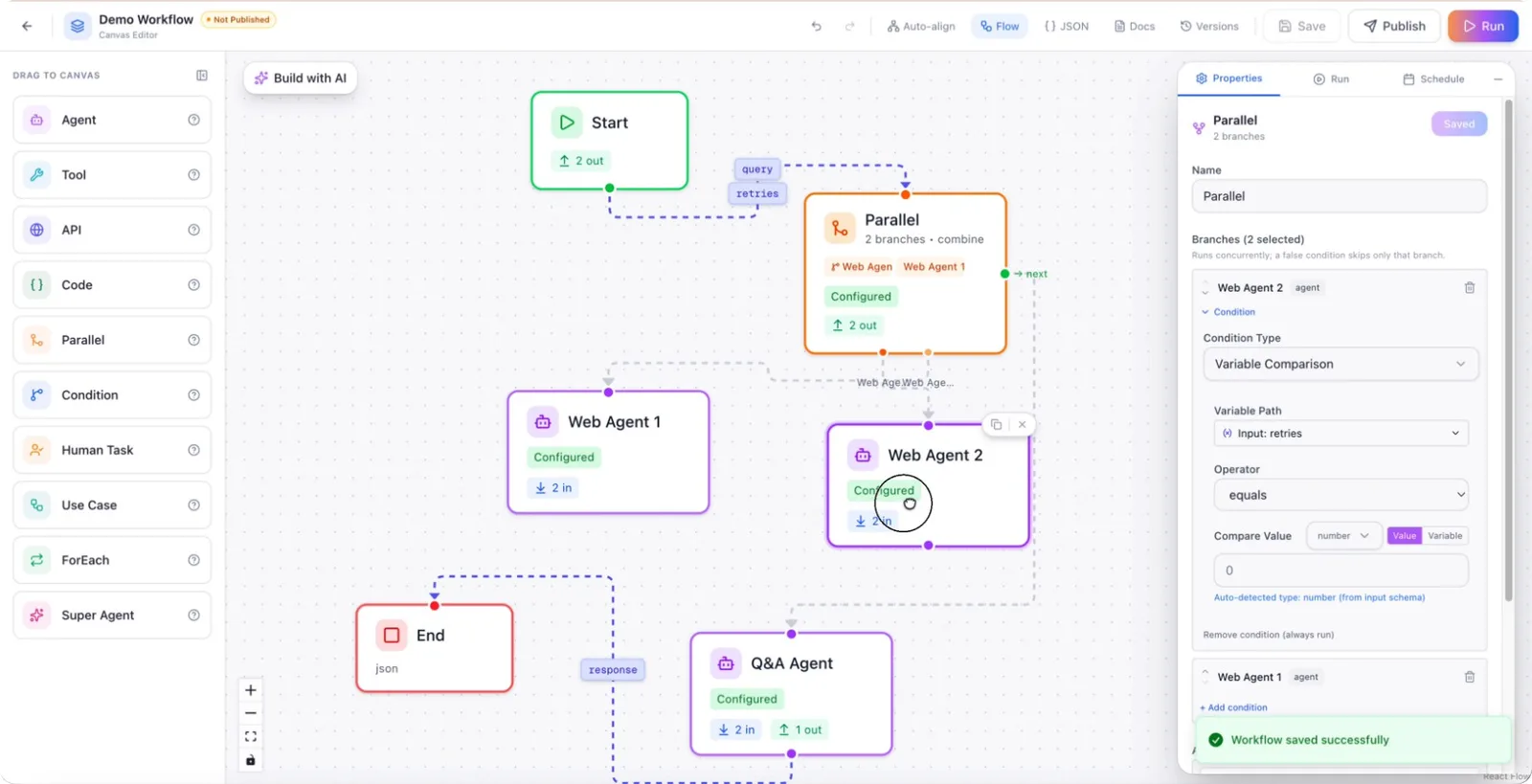Switch to the Schedule tab

(x=1433, y=79)
